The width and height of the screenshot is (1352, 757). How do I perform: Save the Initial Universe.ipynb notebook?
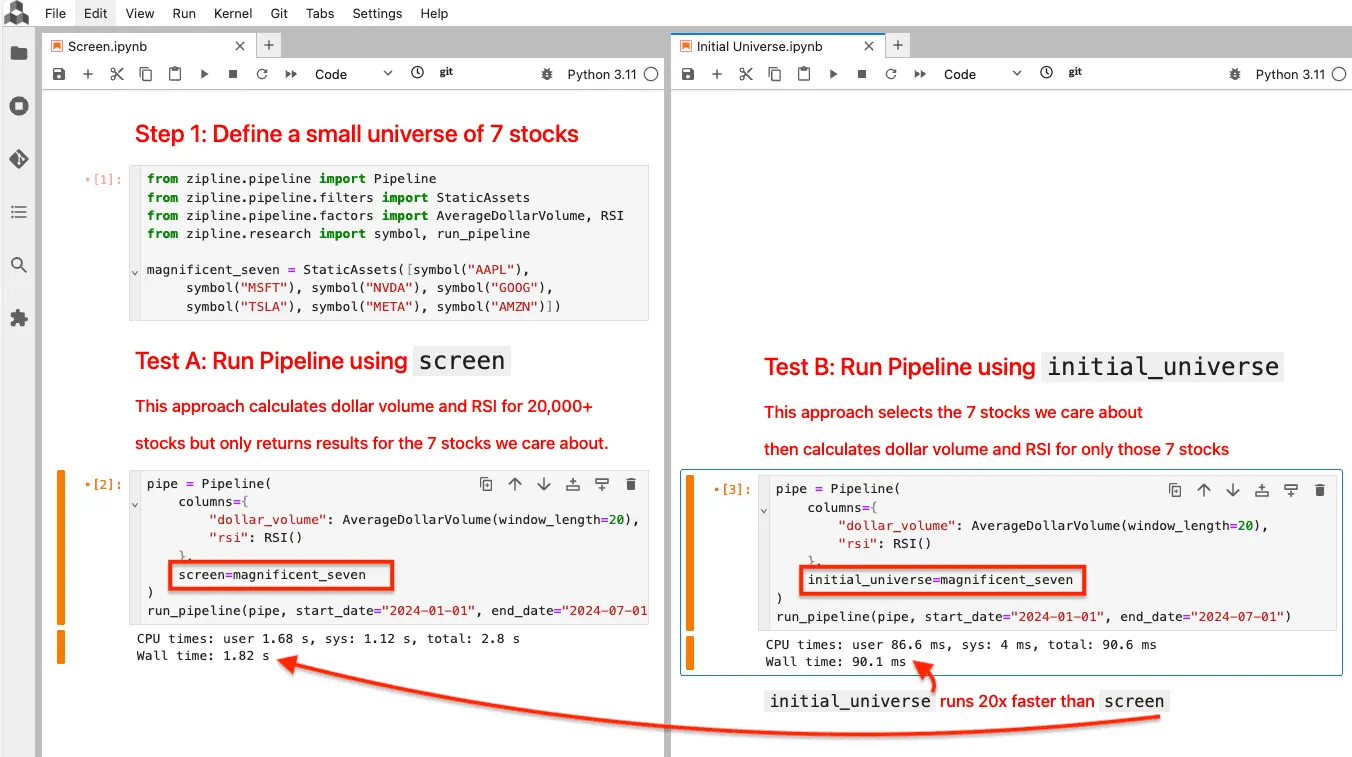point(687,74)
